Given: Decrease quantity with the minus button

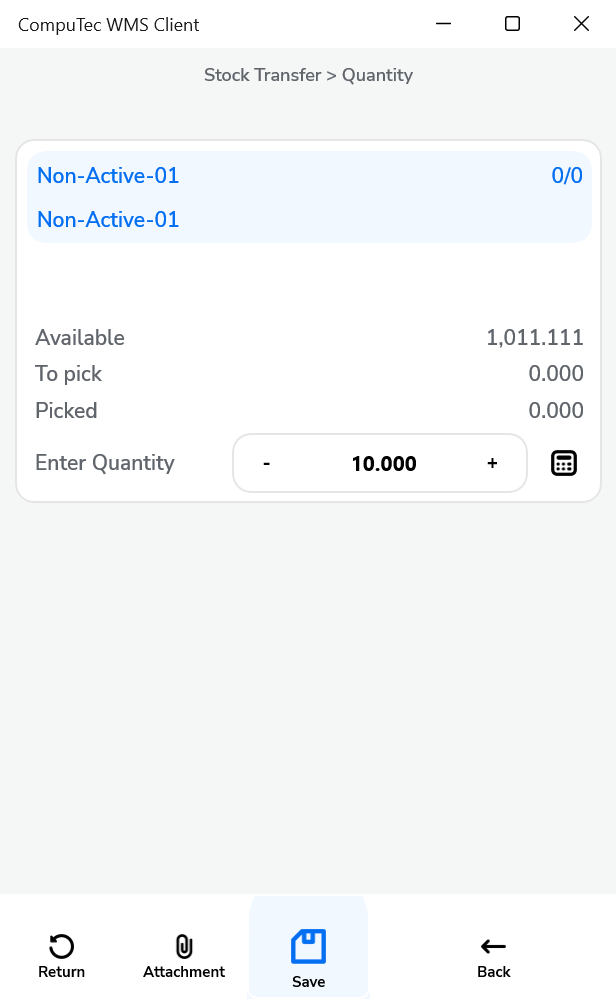Looking at the screenshot, I should click(x=267, y=463).
